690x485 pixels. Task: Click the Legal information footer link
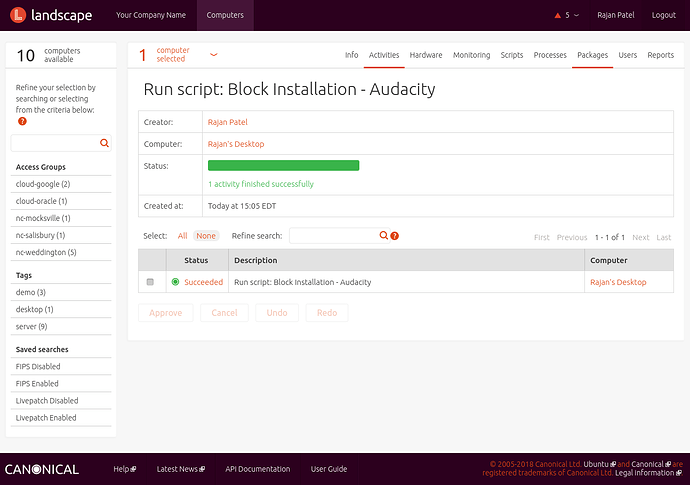[x=648, y=473]
